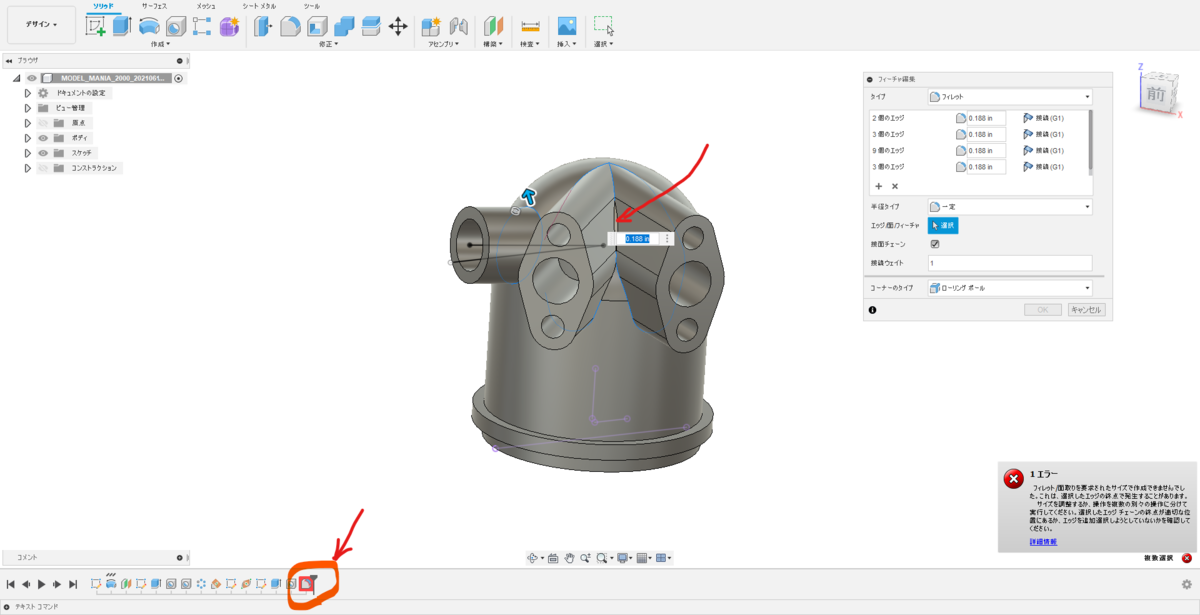Click the Look At camera icon
This screenshot has width=1200, height=615.
[553, 558]
